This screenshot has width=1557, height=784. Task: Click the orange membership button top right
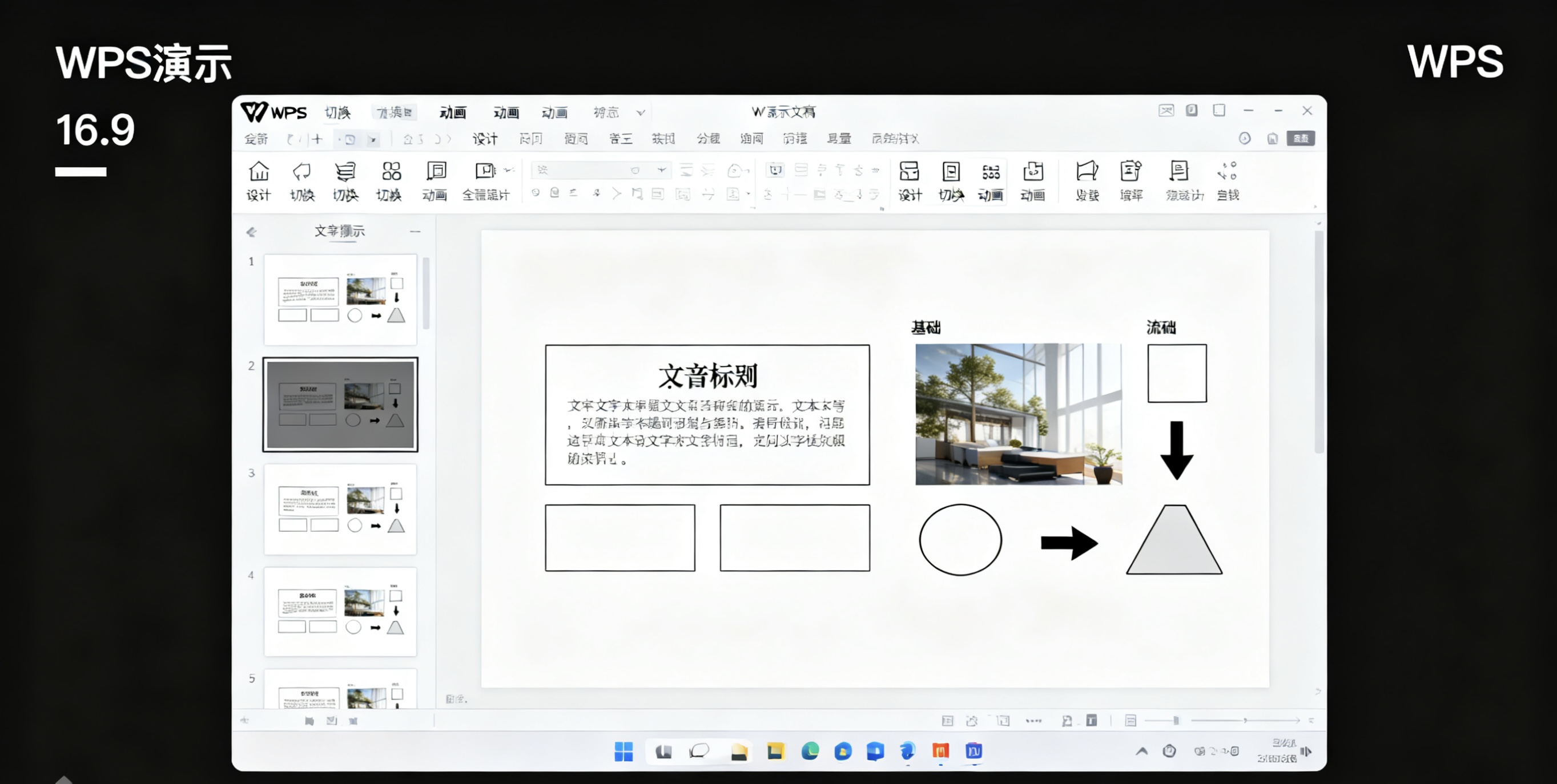point(1301,138)
